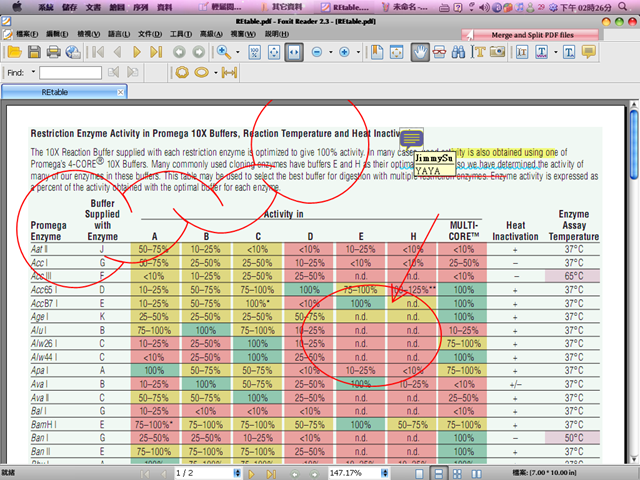This screenshot has width=640, height=480.
Task: Click the Find Previous icon
Action: point(113,73)
